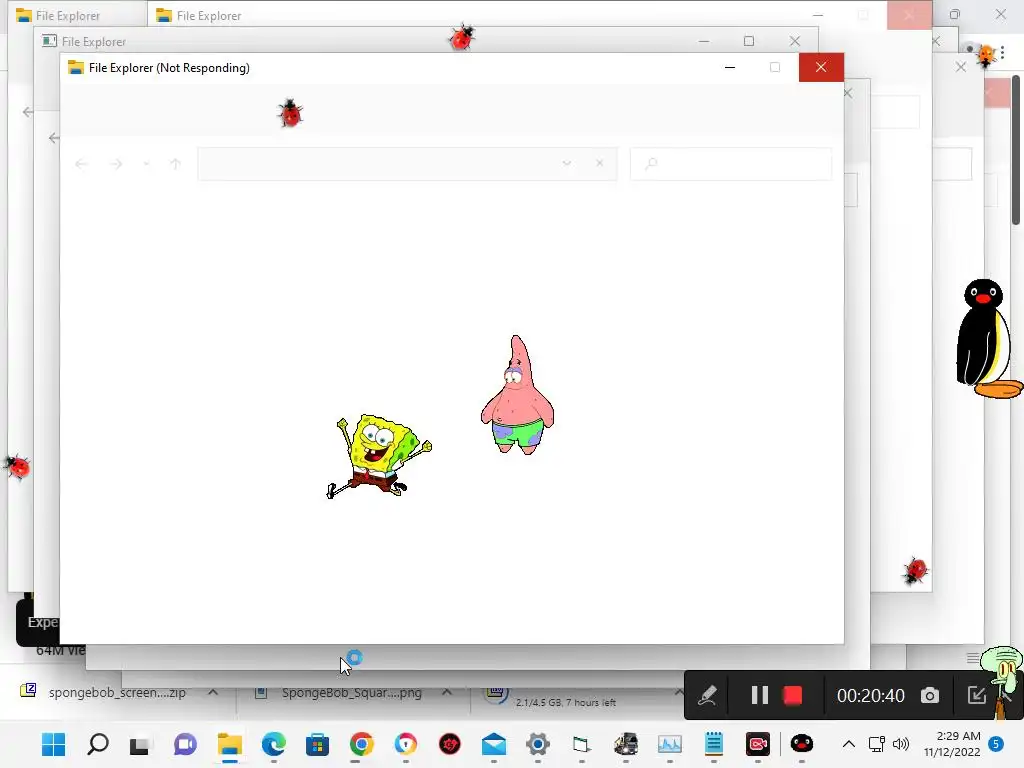
Task: Open Microsoft Edge from the taskbar
Action: pyautogui.click(x=274, y=744)
